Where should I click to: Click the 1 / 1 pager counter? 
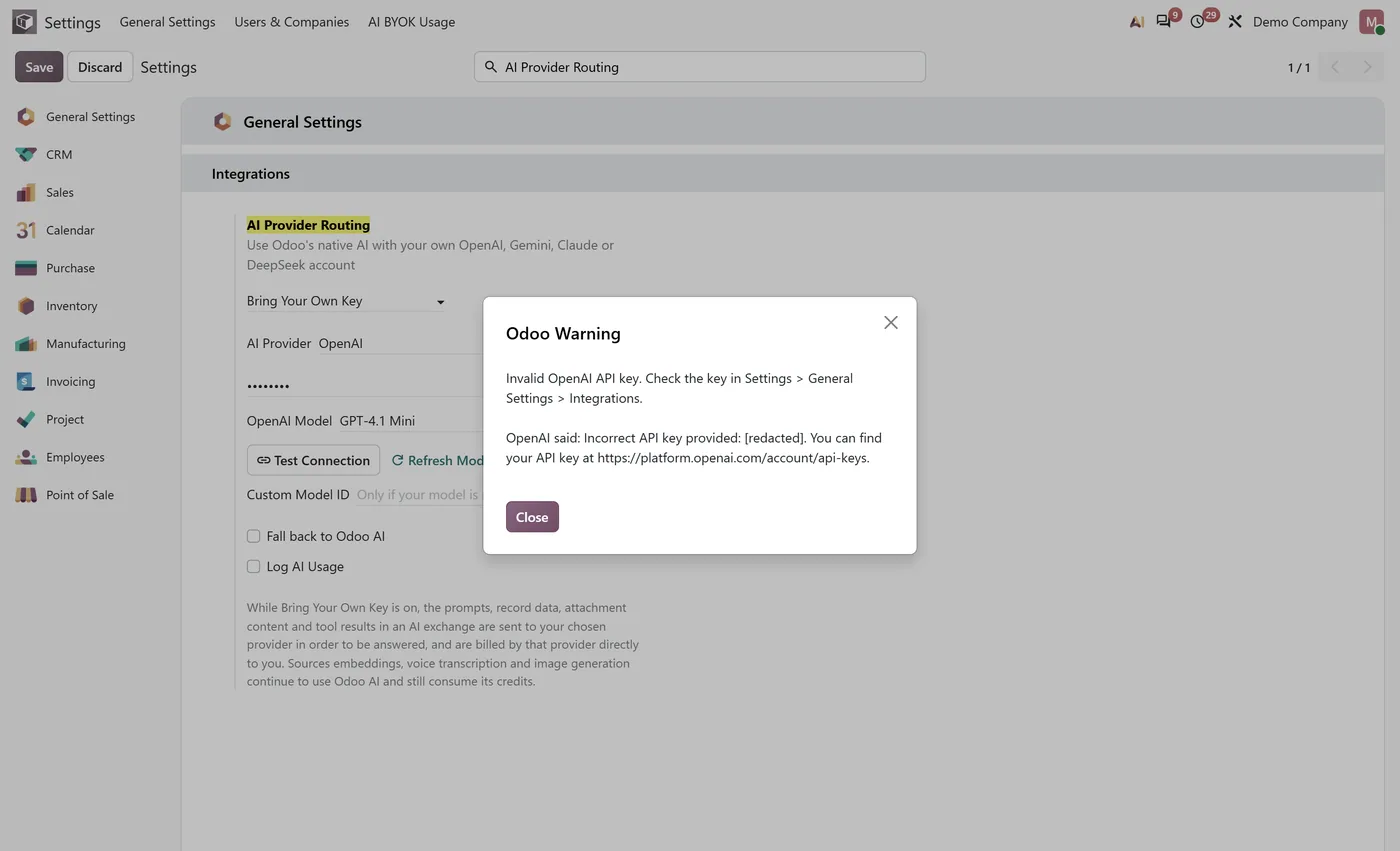pos(1298,67)
